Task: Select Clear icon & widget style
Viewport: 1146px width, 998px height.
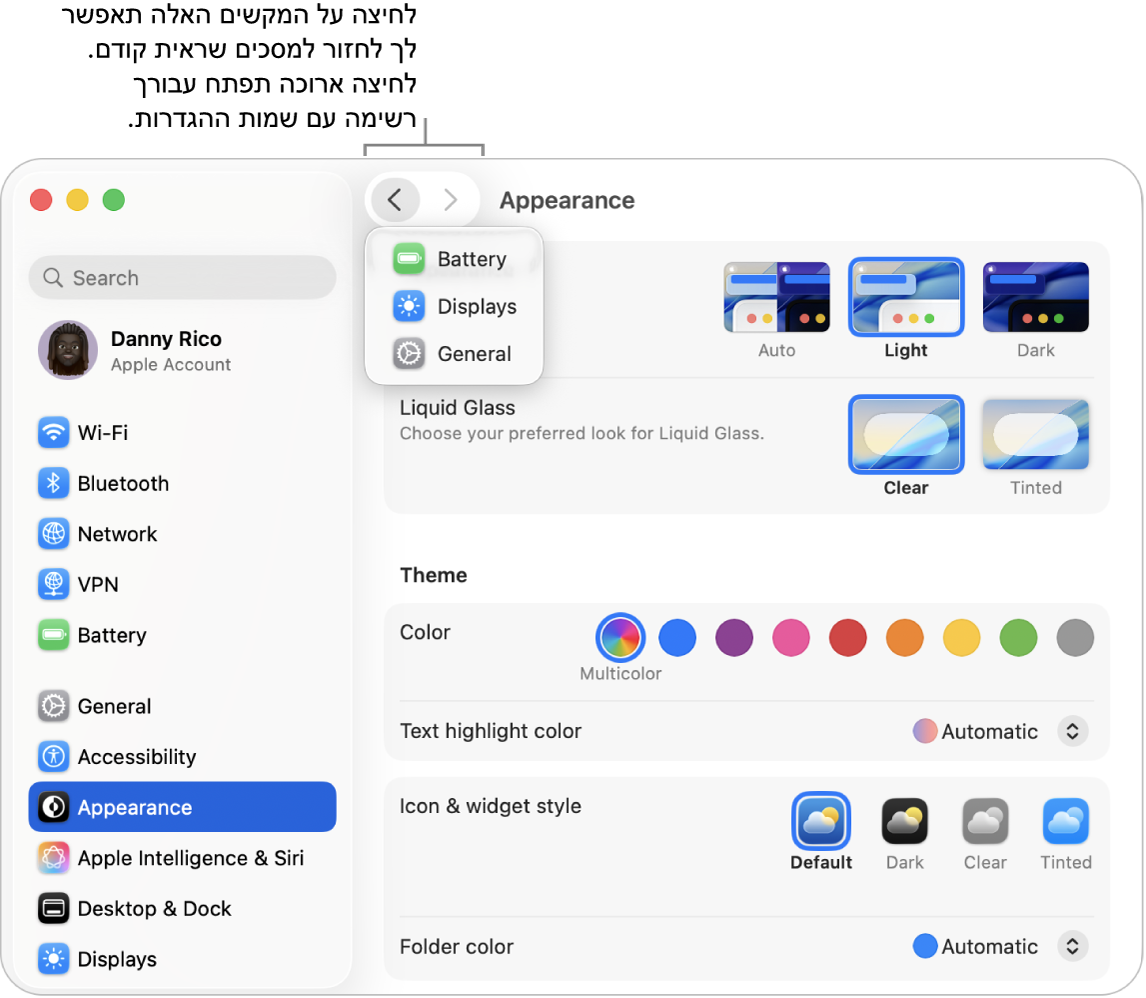Action: (x=985, y=821)
